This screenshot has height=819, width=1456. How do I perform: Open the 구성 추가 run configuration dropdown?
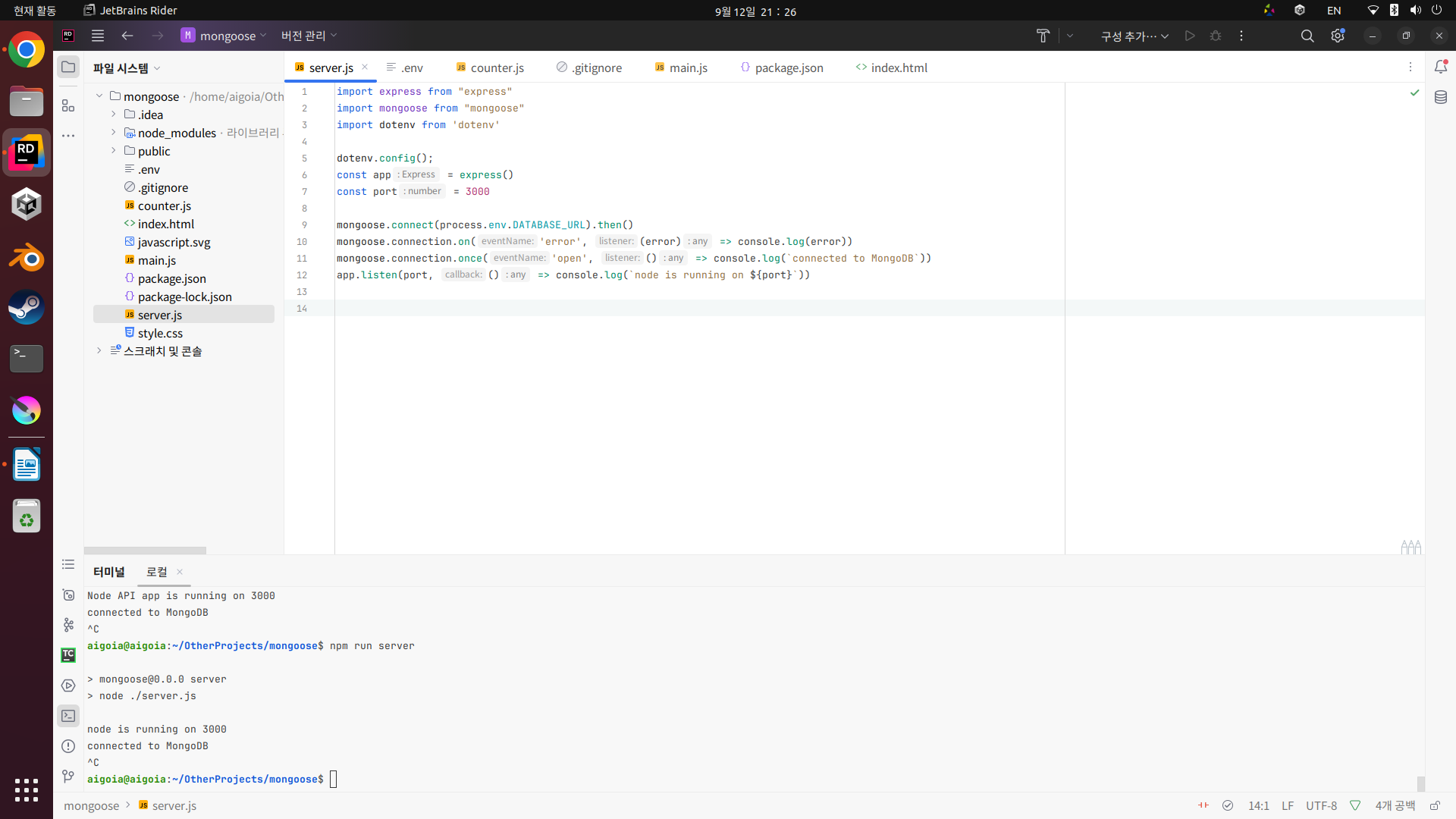click(x=1134, y=36)
